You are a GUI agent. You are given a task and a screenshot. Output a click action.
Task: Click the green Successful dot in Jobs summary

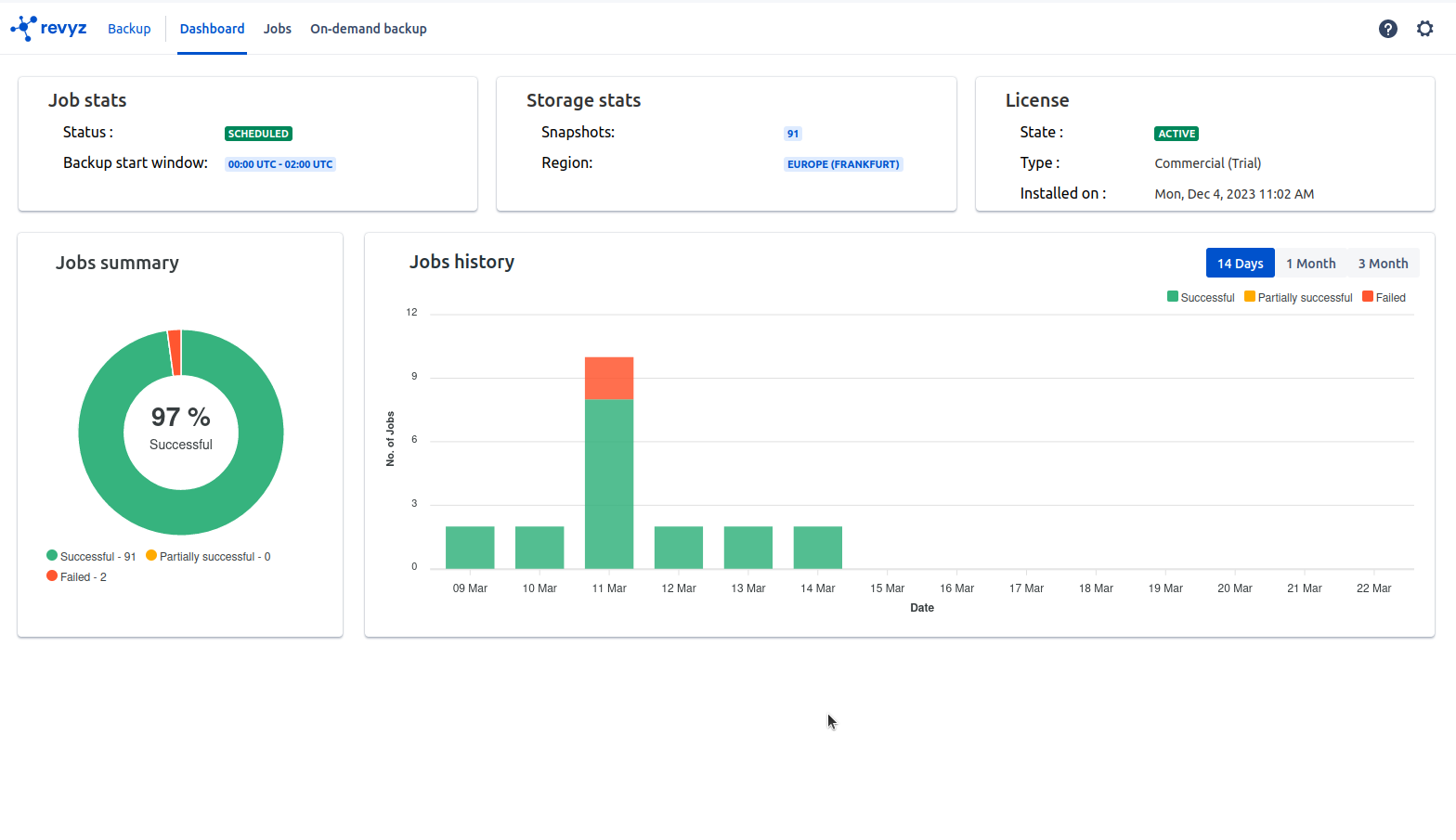click(x=52, y=556)
